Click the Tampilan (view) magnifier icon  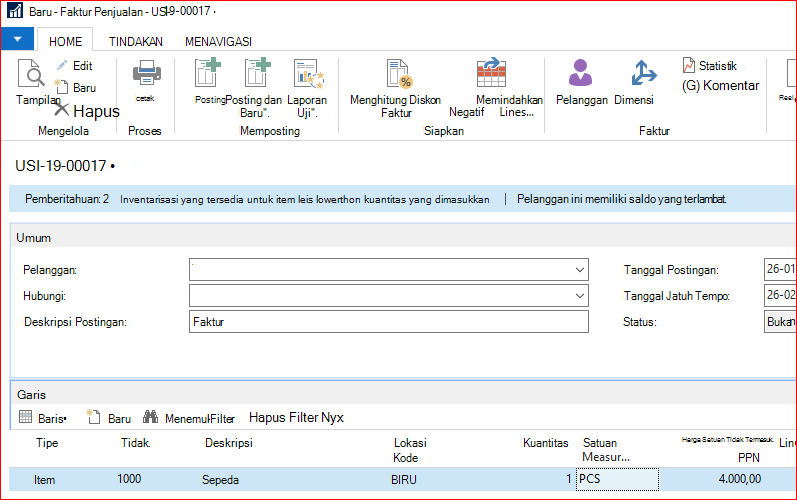[x=32, y=73]
